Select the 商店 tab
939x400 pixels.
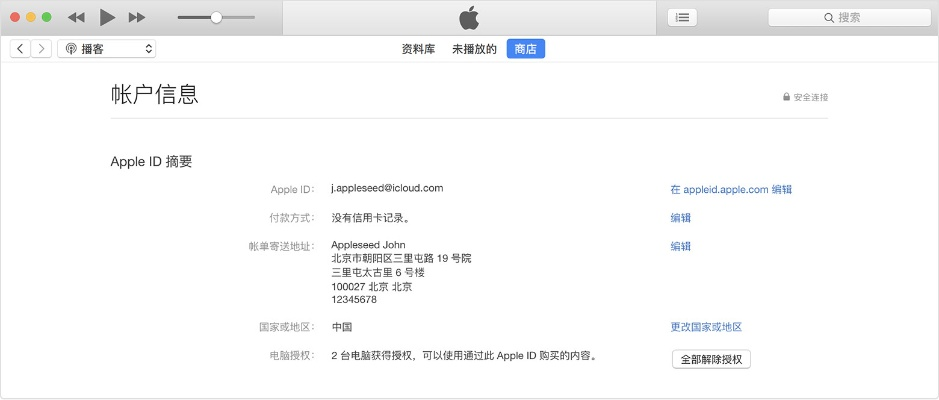(x=526, y=49)
